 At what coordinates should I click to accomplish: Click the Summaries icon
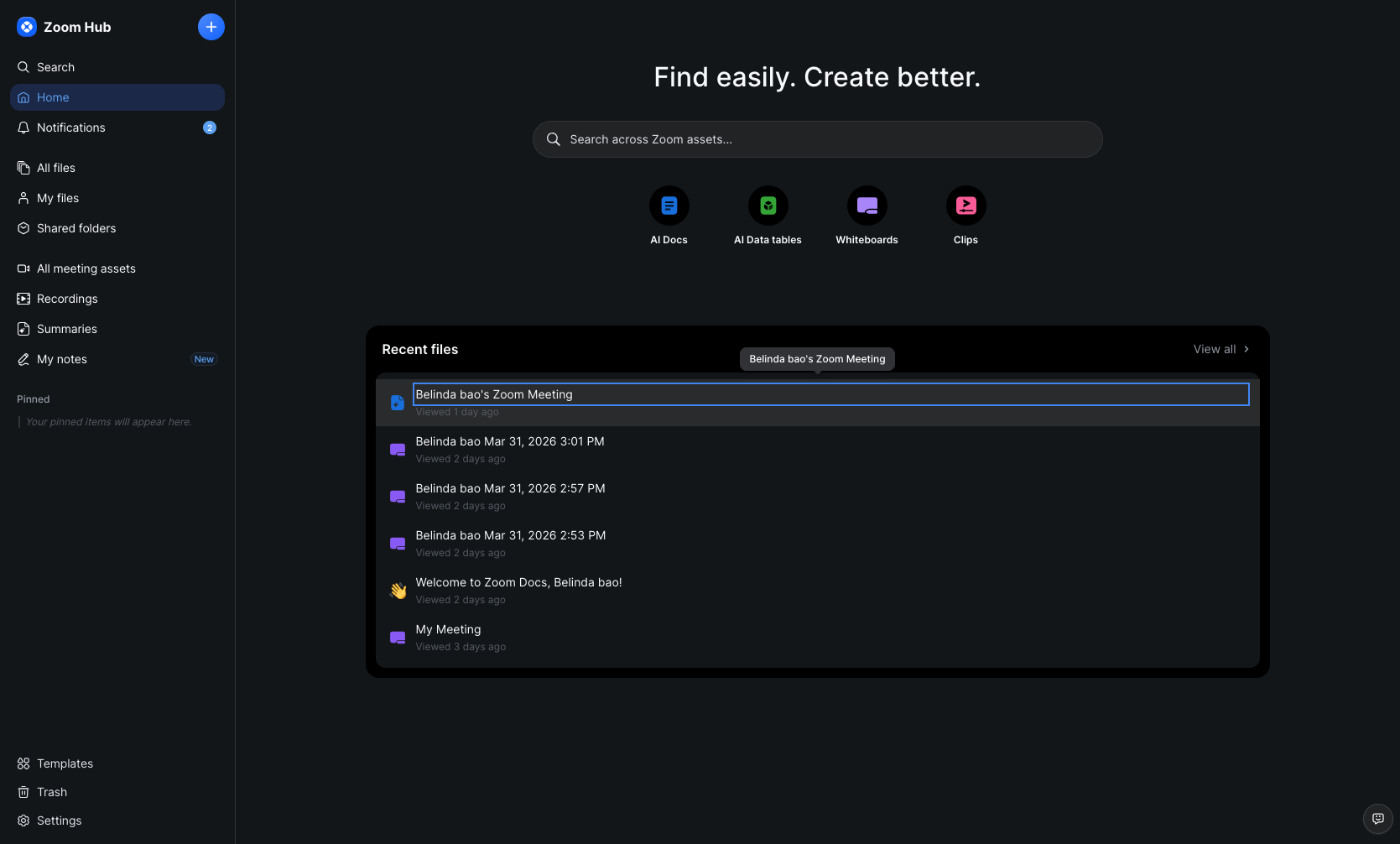tap(23, 329)
